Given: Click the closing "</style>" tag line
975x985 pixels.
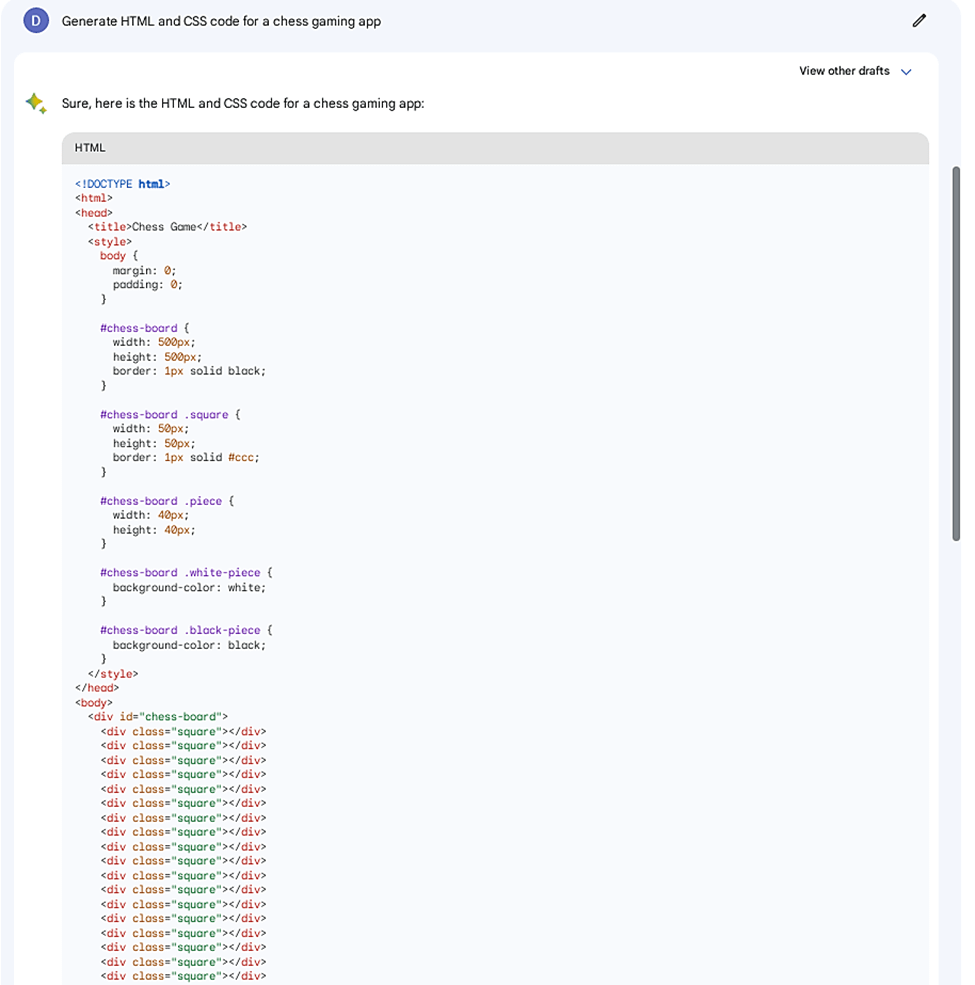Looking at the screenshot, I should (113, 674).
